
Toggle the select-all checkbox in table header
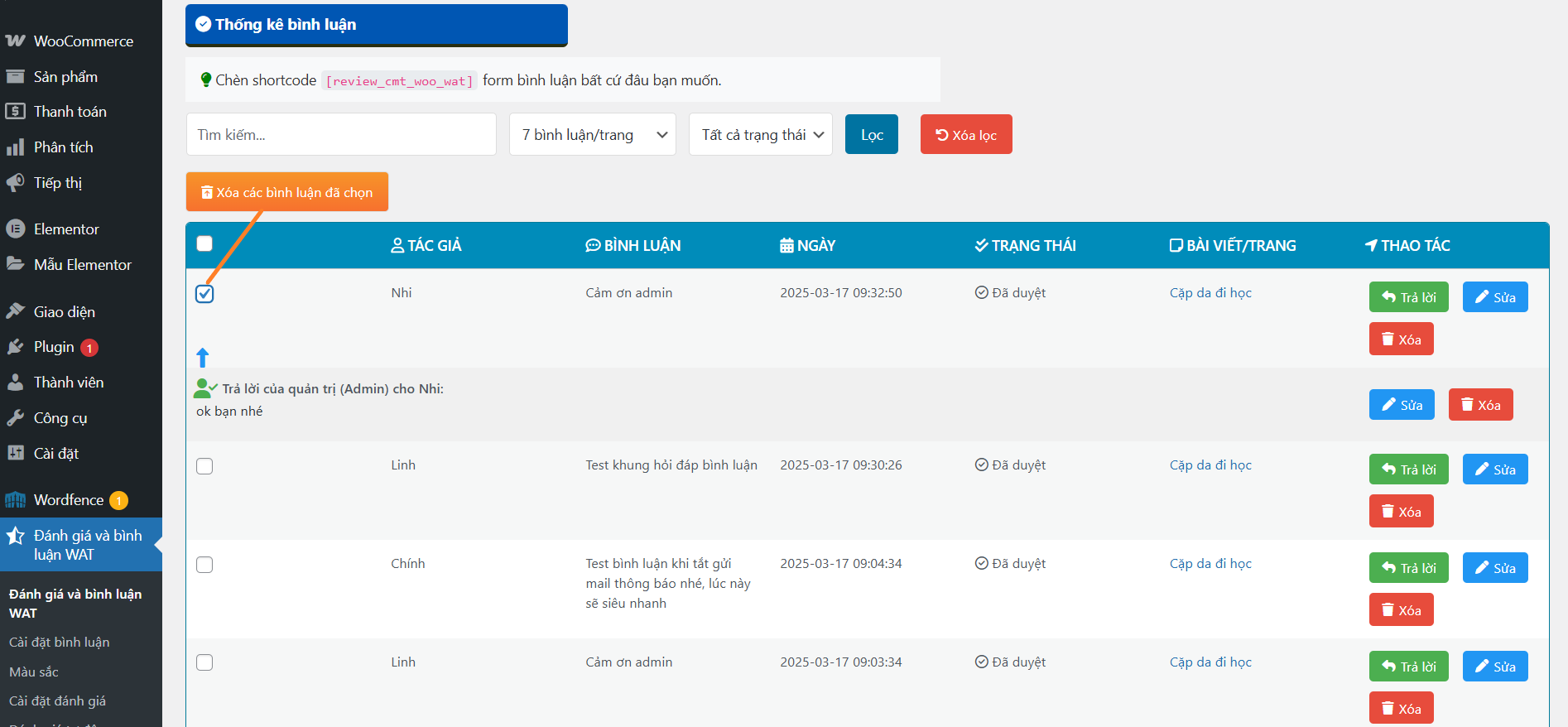click(x=204, y=243)
